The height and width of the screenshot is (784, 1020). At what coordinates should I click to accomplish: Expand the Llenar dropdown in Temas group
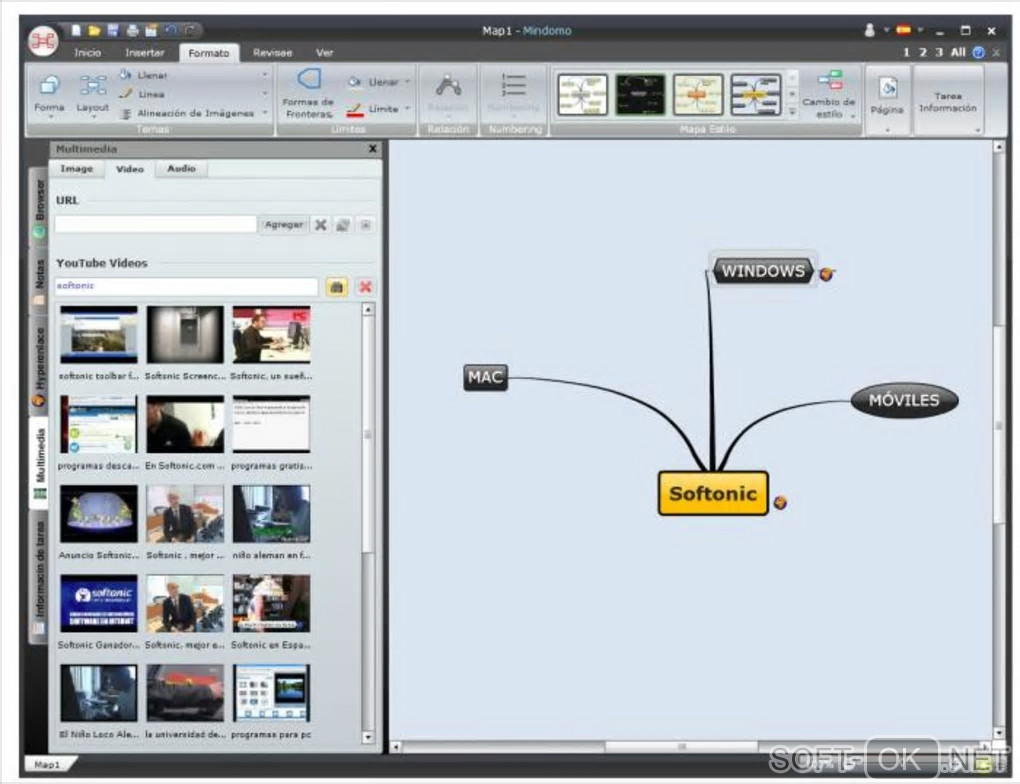(x=264, y=75)
